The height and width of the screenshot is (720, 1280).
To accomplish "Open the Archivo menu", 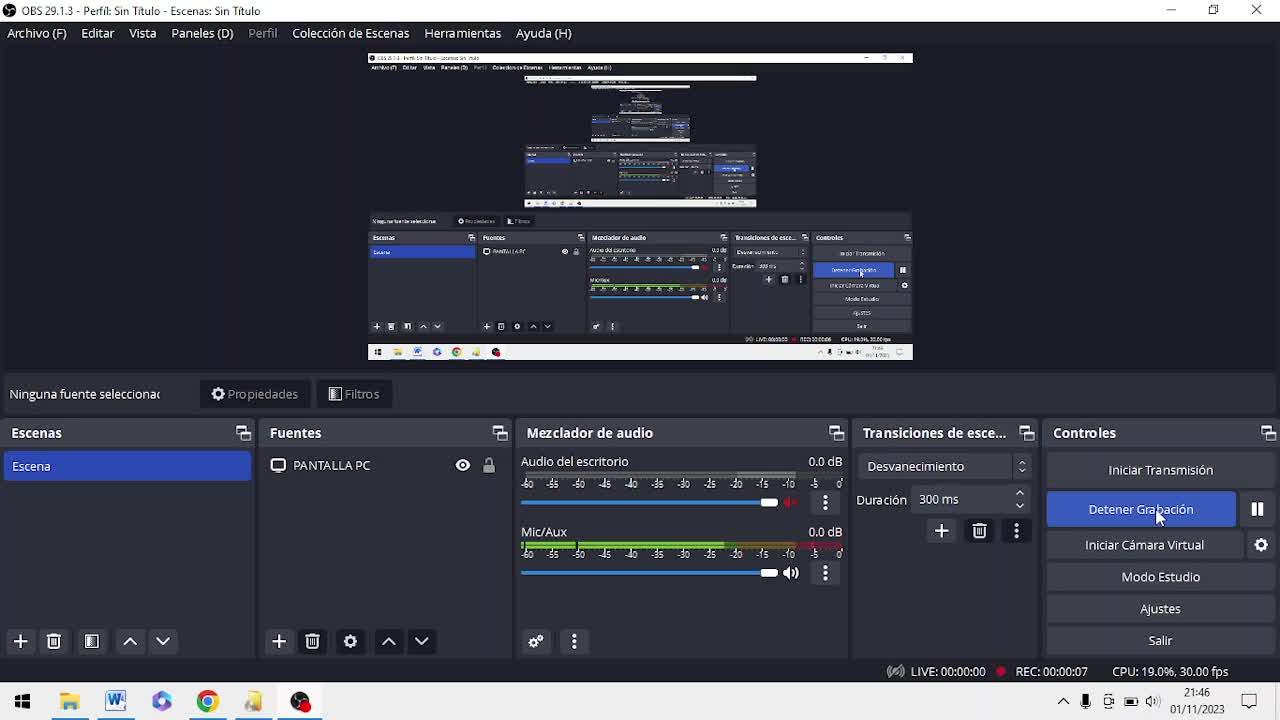I will 37,33.
